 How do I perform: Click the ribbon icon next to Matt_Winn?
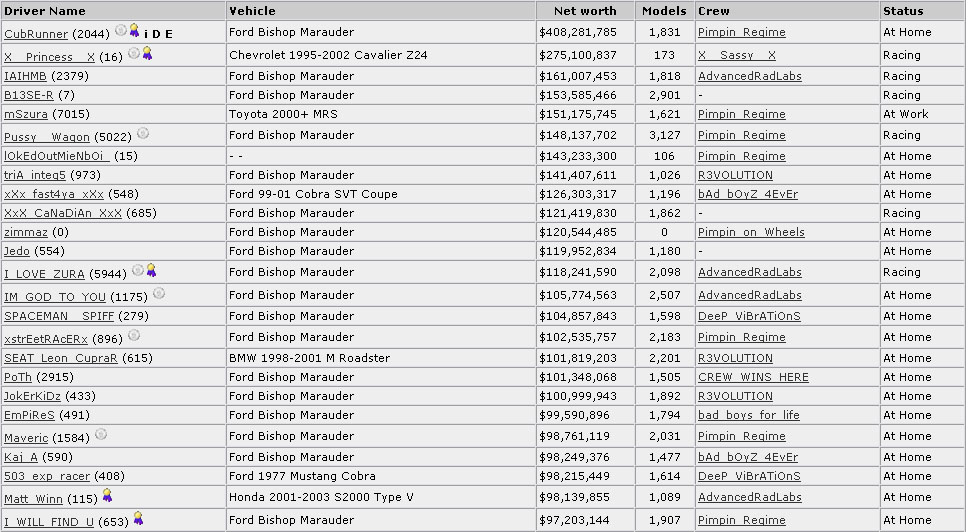[108, 495]
